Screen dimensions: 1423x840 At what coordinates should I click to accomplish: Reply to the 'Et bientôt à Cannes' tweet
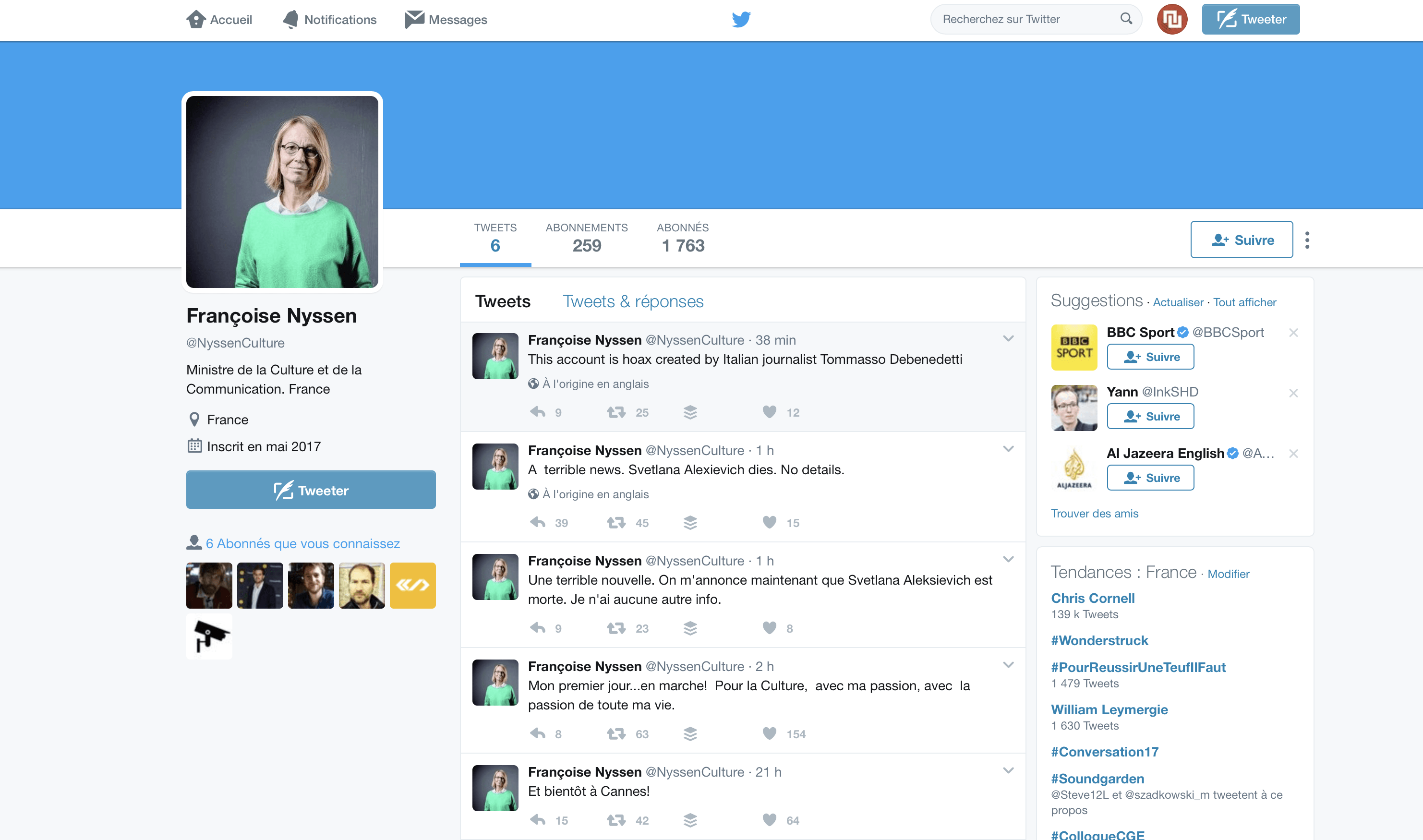pyautogui.click(x=538, y=820)
